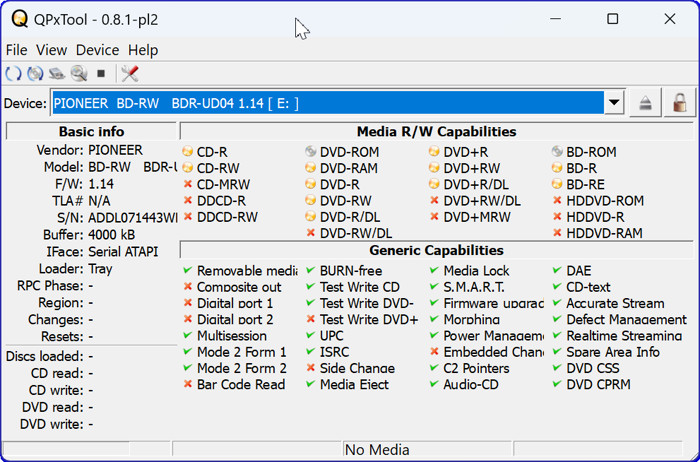Click green check beside Media Lock
The width and height of the screenshot is (700, 462).
click(433, 270)
